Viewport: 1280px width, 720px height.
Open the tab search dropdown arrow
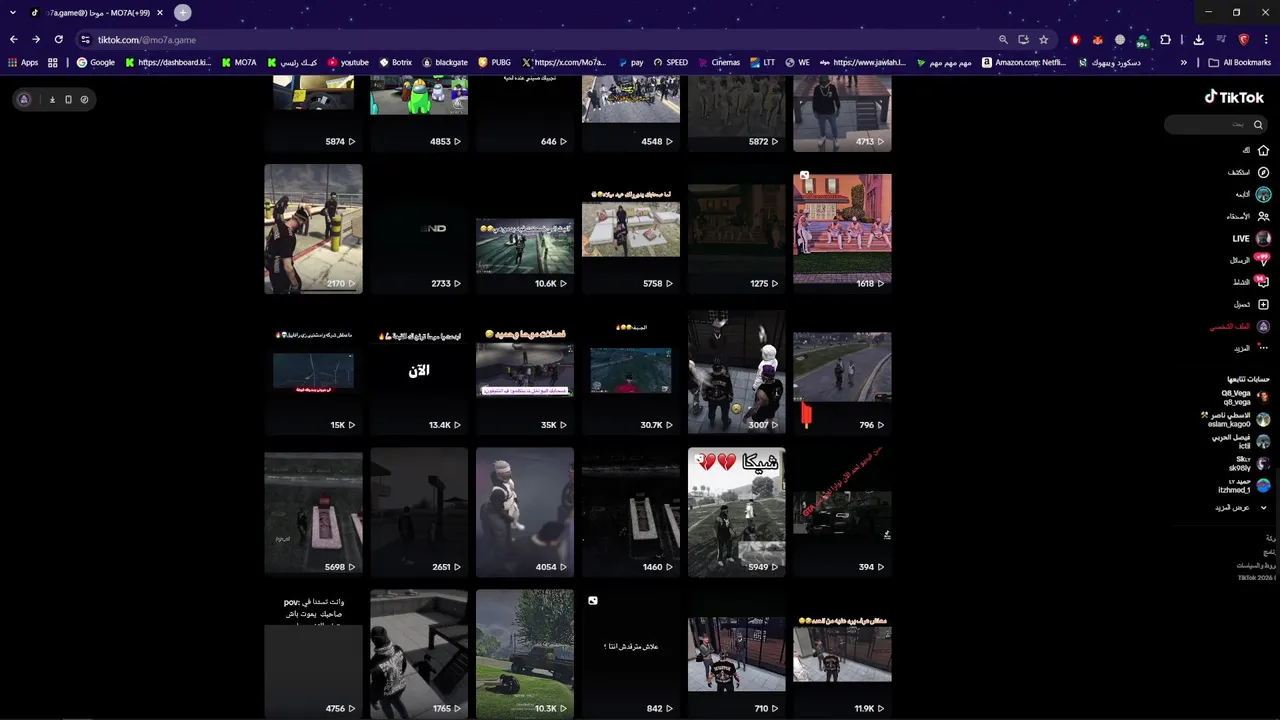tap(13, 13)
